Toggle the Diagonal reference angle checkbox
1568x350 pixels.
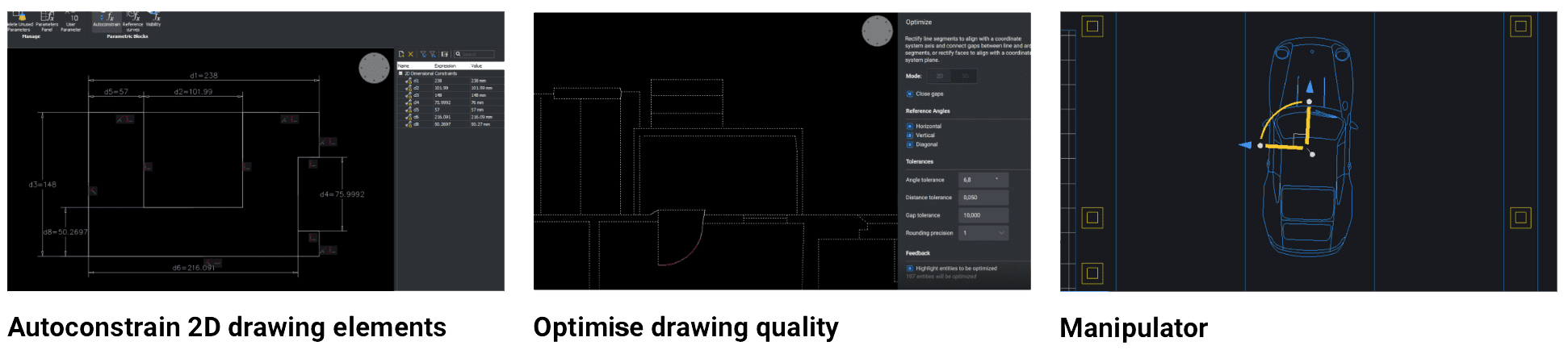click(x=910, y=144)
